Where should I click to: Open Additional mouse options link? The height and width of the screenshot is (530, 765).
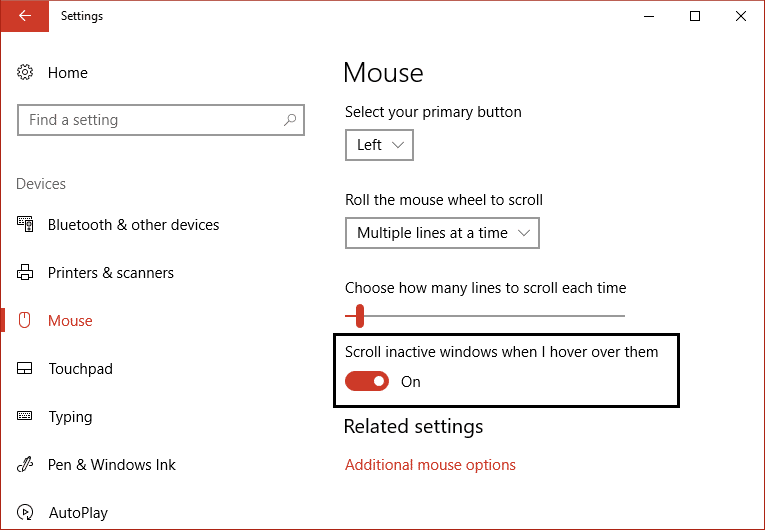tap(430, 465)
